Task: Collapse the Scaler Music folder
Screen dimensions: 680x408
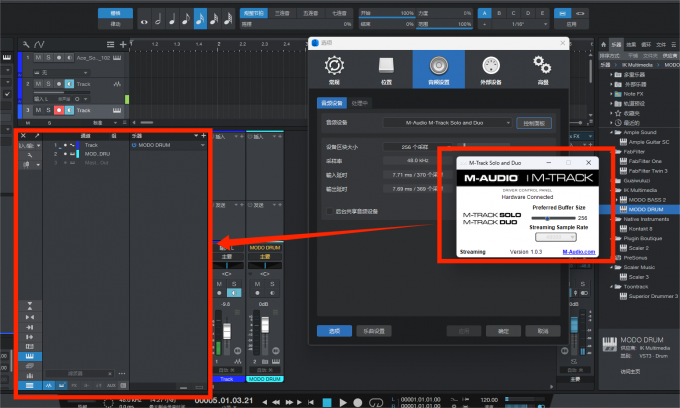Action: (611, 267)
